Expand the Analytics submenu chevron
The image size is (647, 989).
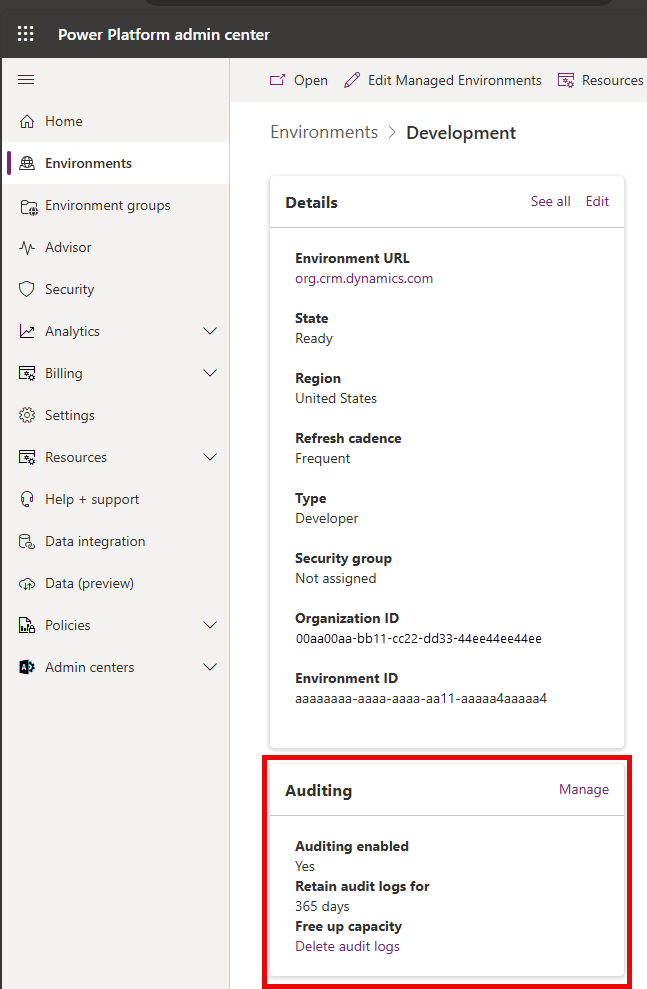pyautogui.click(x=210, y=331)
